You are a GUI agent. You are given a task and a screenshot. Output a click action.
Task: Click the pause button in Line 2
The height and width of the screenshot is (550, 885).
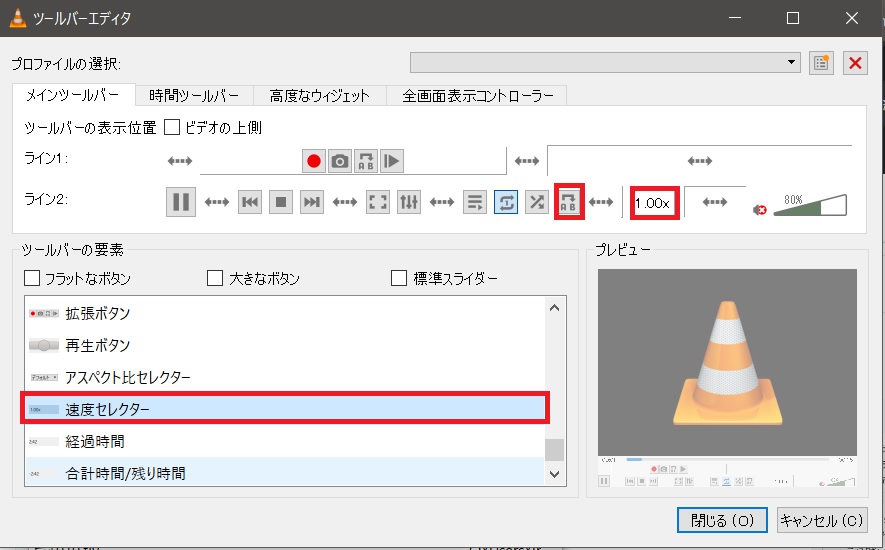(181, 202)
